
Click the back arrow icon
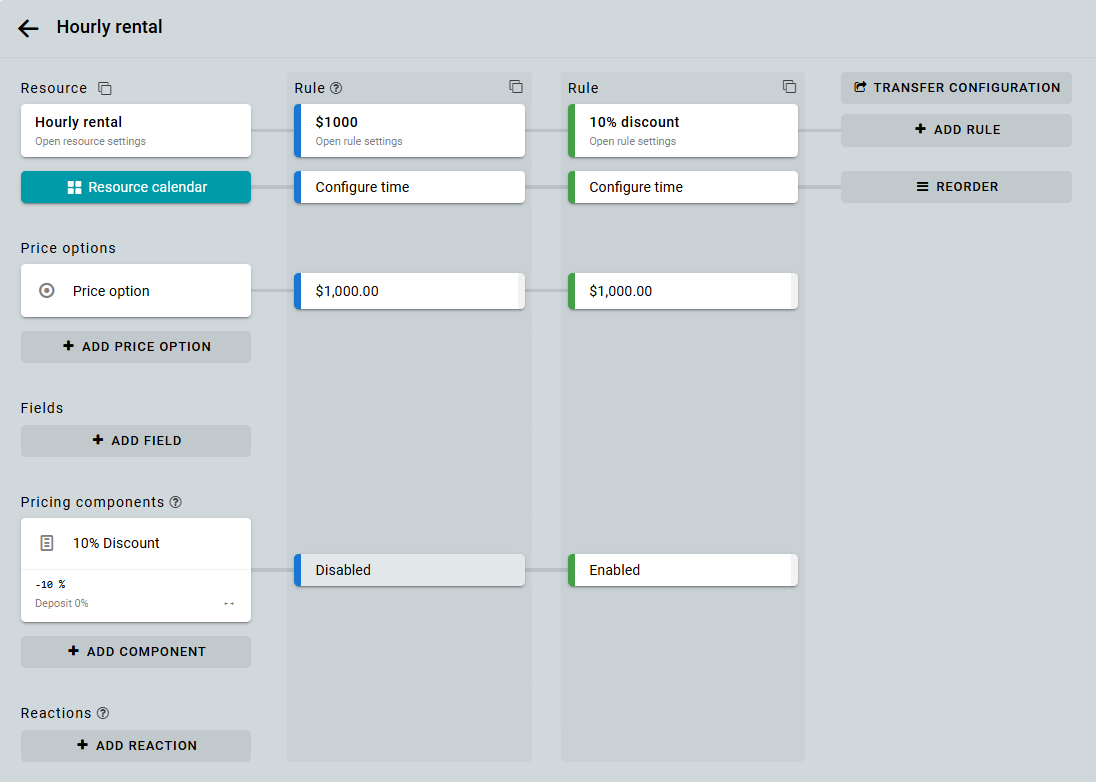click(28, 28)
